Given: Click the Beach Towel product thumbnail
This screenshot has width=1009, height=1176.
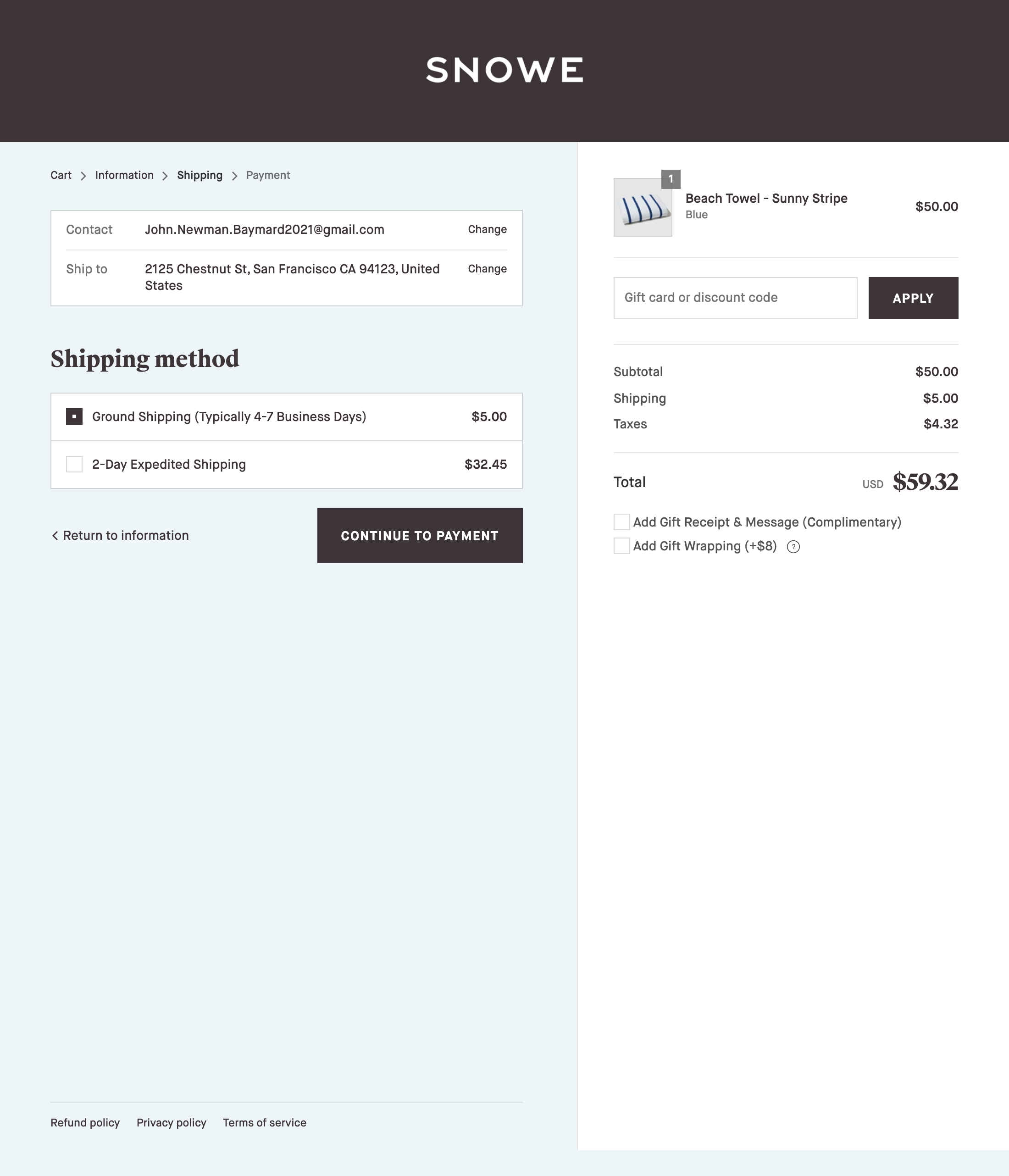Looking at the screenshot, I should coord(643,206).
